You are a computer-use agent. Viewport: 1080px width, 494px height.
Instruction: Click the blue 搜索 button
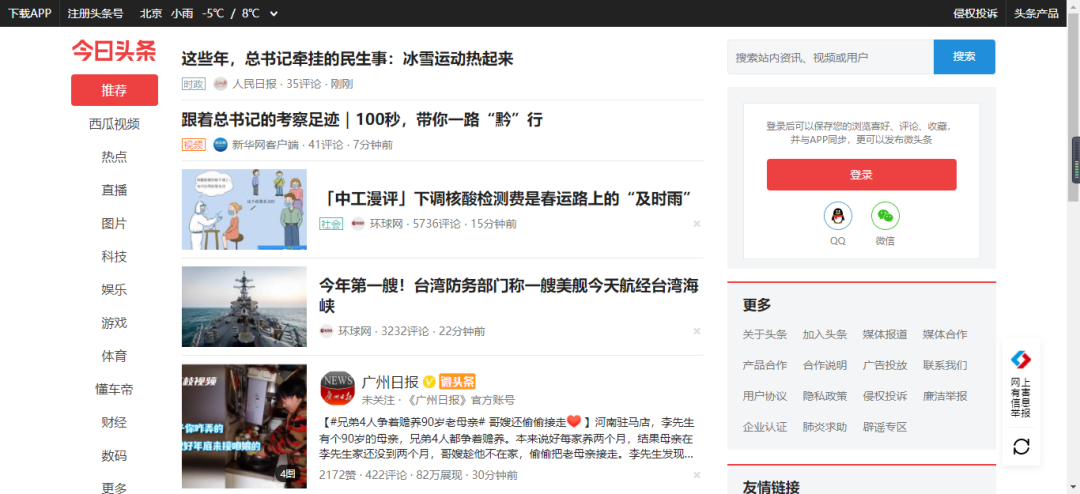pos(964,56)
